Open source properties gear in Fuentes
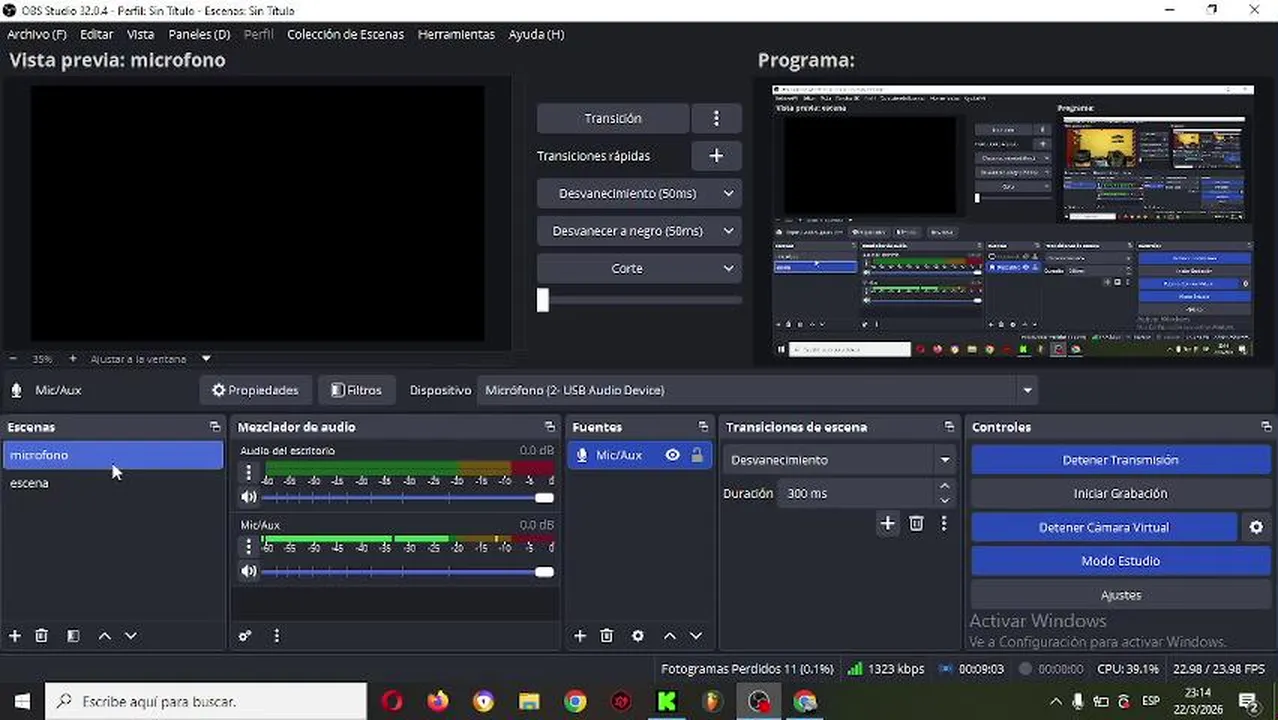The height and width of the screenshot is (720, 1278). (638, 636)
